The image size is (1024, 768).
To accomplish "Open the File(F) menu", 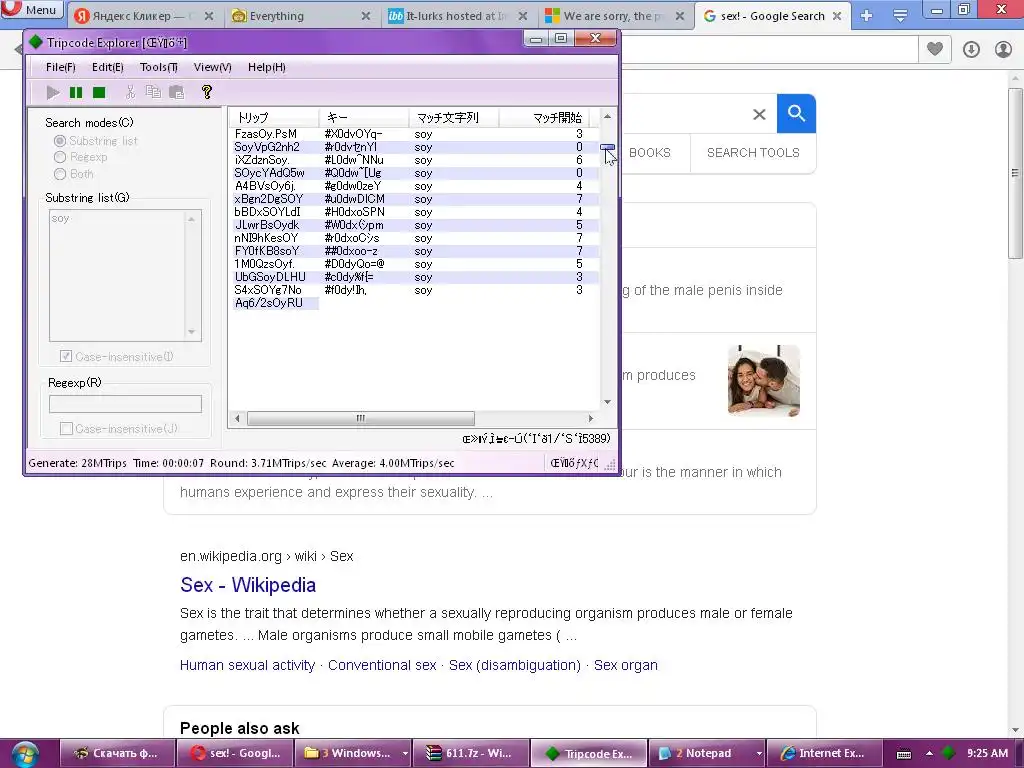I will [61, 67].
